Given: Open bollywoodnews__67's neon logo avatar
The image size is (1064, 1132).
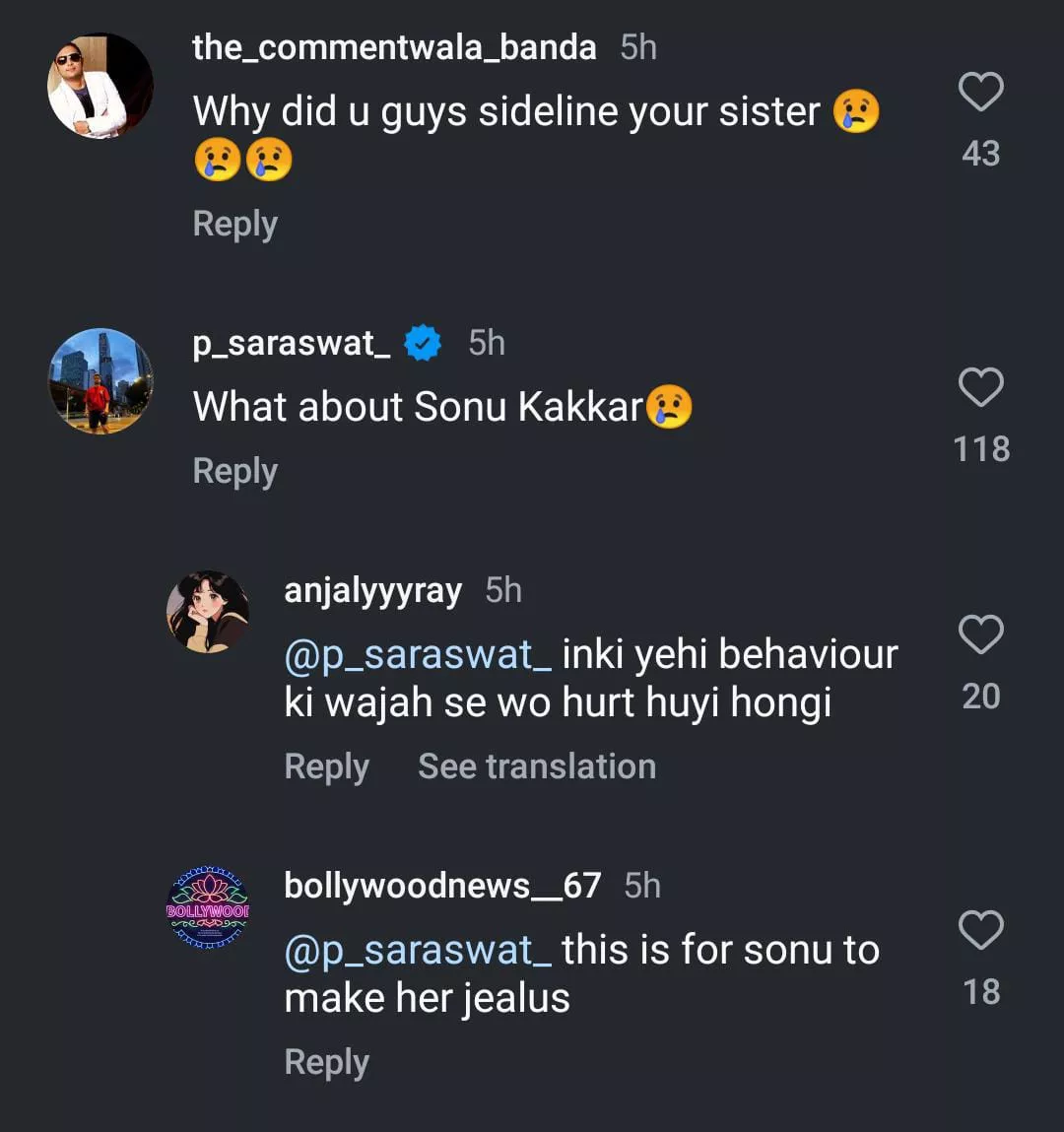Looking at the screenshot, I should point(208,907).
